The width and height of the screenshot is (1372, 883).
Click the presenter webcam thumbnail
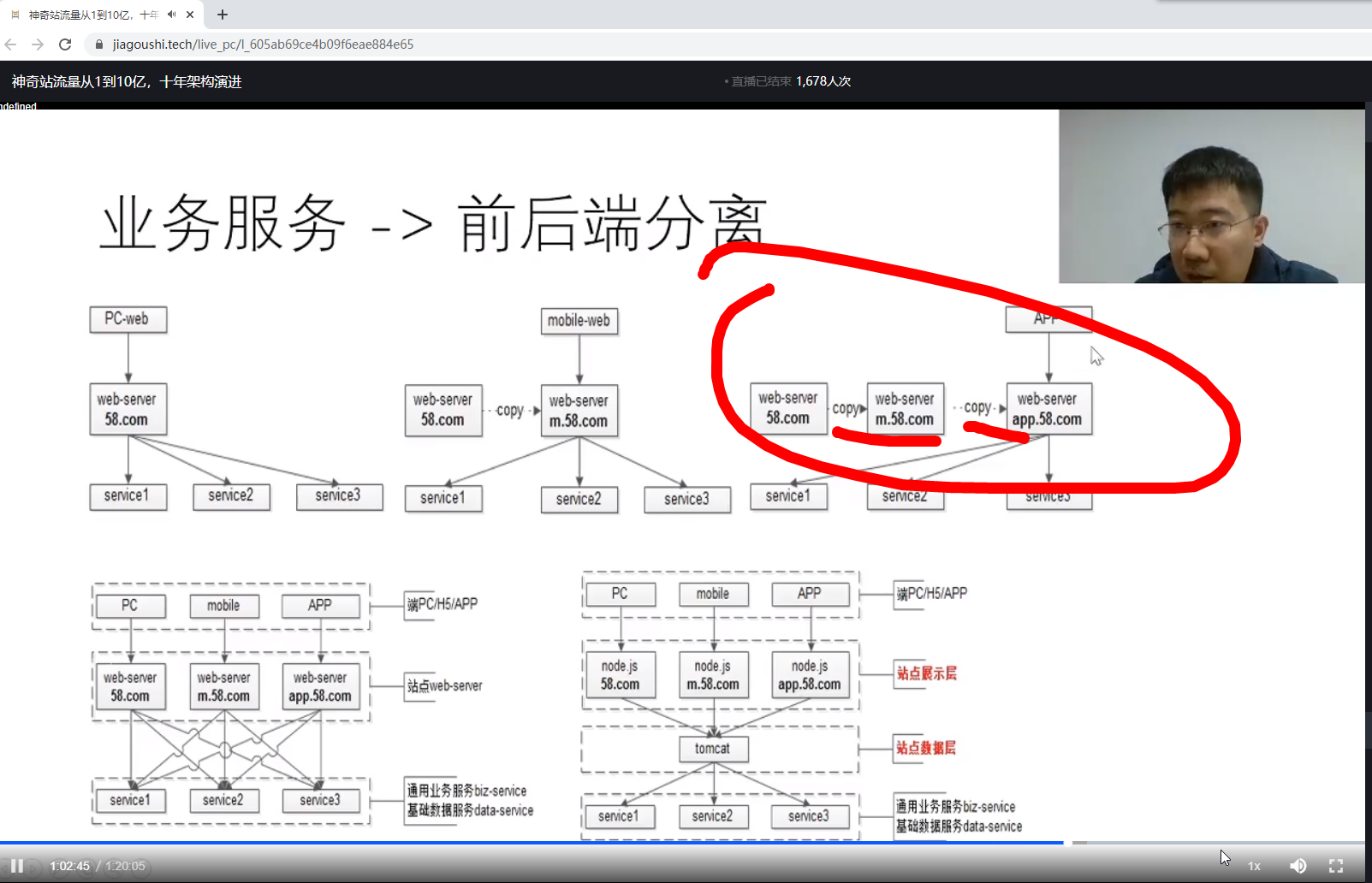coord(1212,196)
